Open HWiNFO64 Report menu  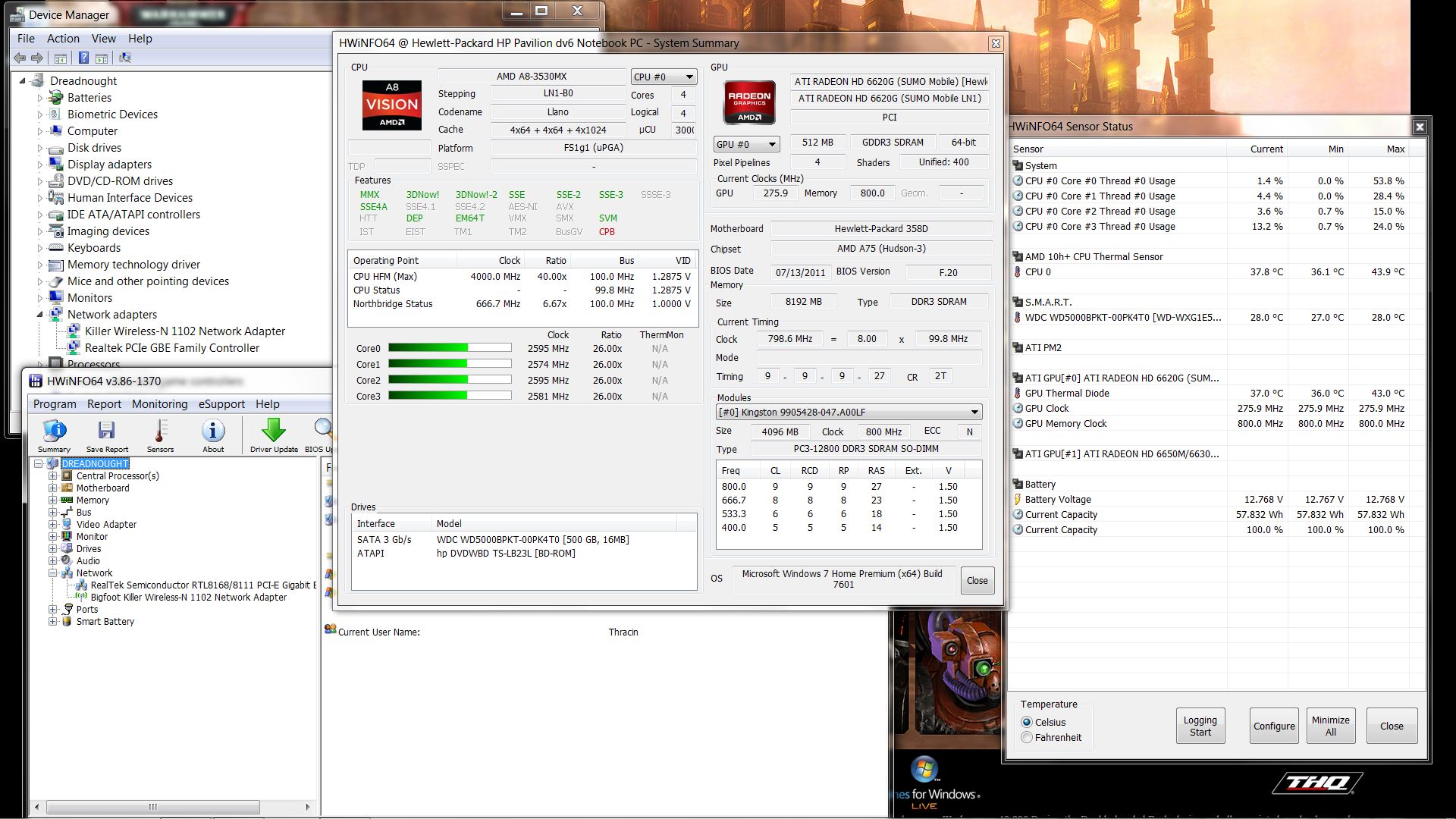click(104, 404)
